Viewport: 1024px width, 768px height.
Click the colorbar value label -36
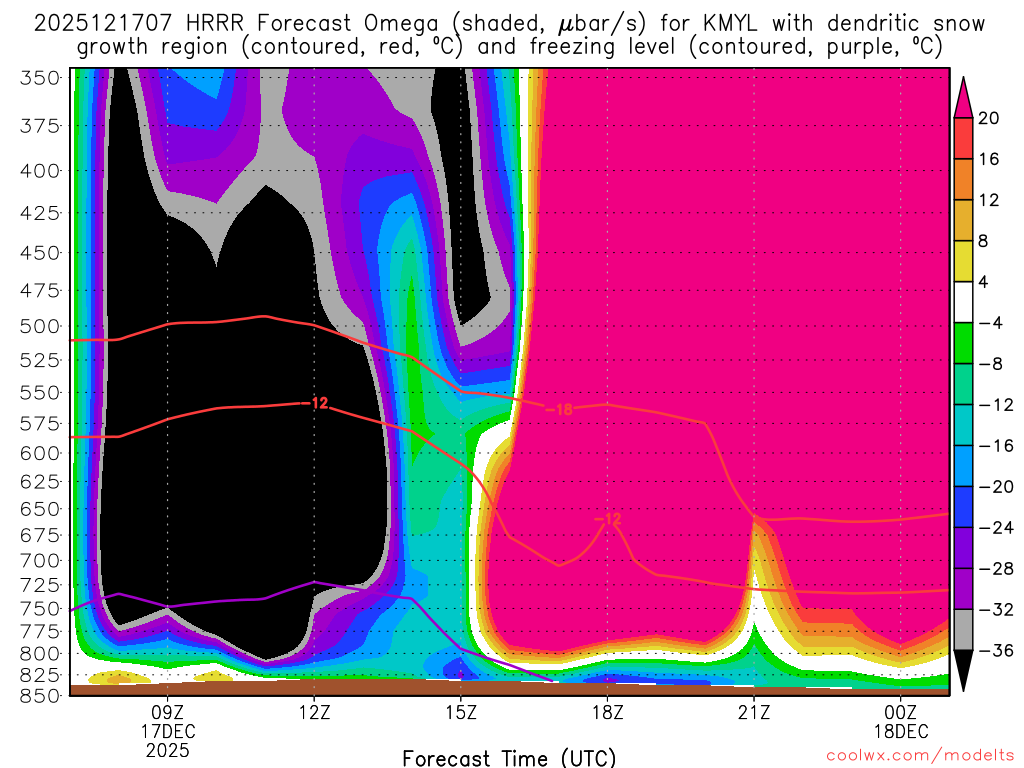pos(996,650)
